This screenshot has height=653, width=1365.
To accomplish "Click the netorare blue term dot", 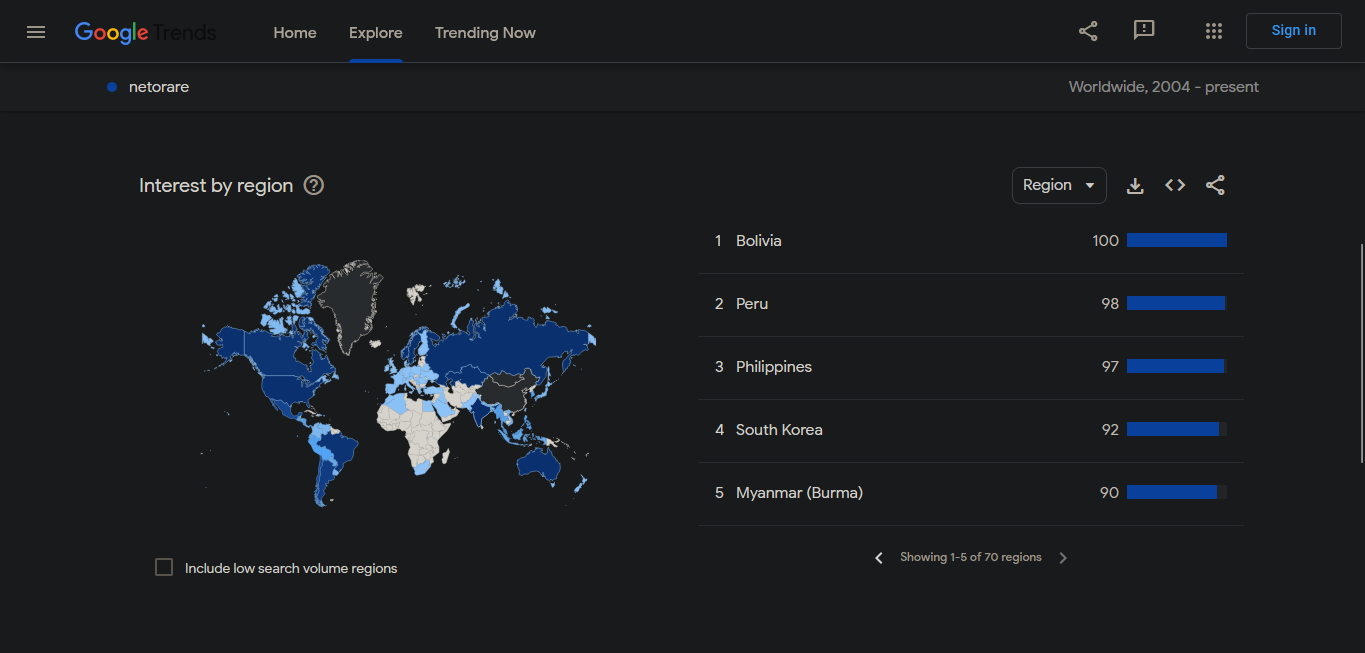I will point(112,87).
